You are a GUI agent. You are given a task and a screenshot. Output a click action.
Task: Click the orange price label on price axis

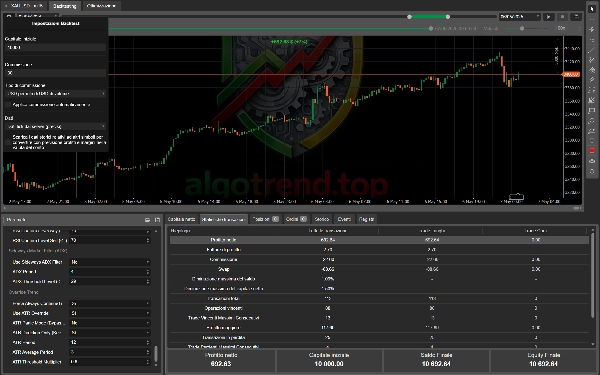point(571,75)
